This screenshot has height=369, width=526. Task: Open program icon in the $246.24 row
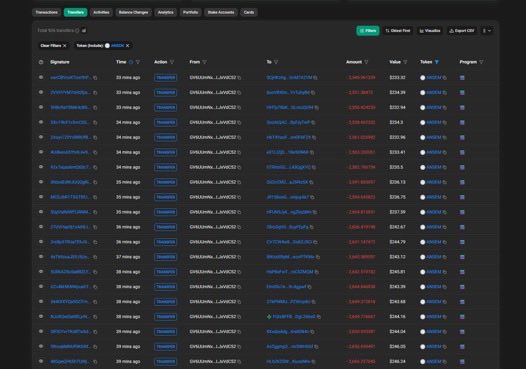(462, 362)
